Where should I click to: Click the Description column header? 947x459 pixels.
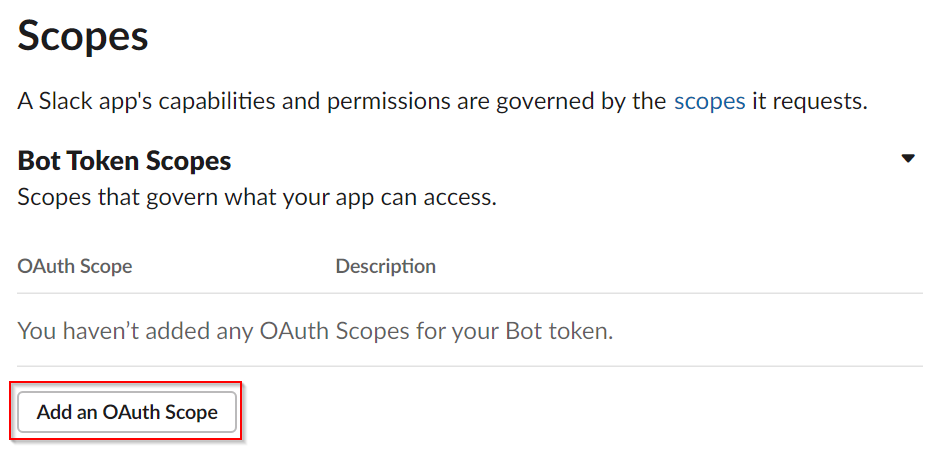pos(386,266)
